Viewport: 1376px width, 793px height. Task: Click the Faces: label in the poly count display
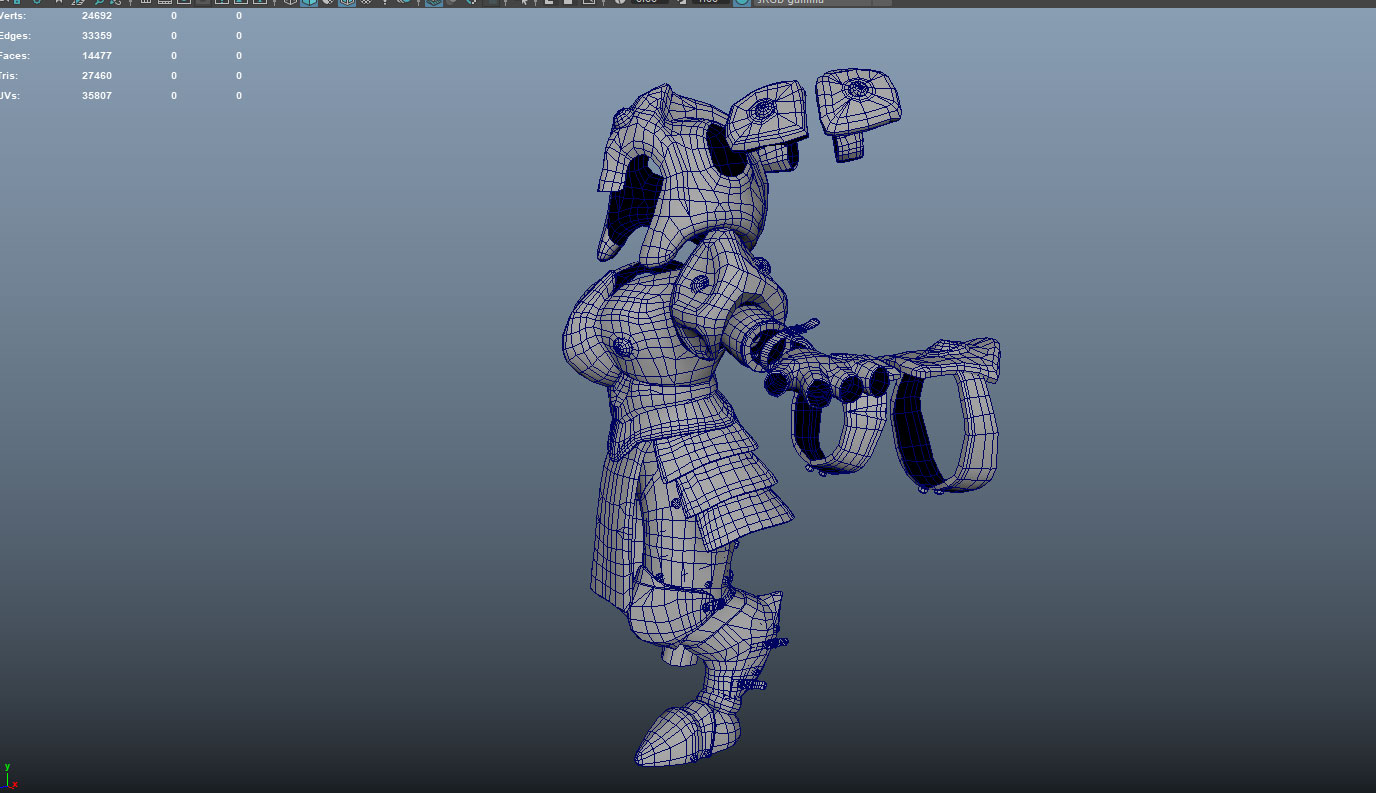tap(14, 56)
